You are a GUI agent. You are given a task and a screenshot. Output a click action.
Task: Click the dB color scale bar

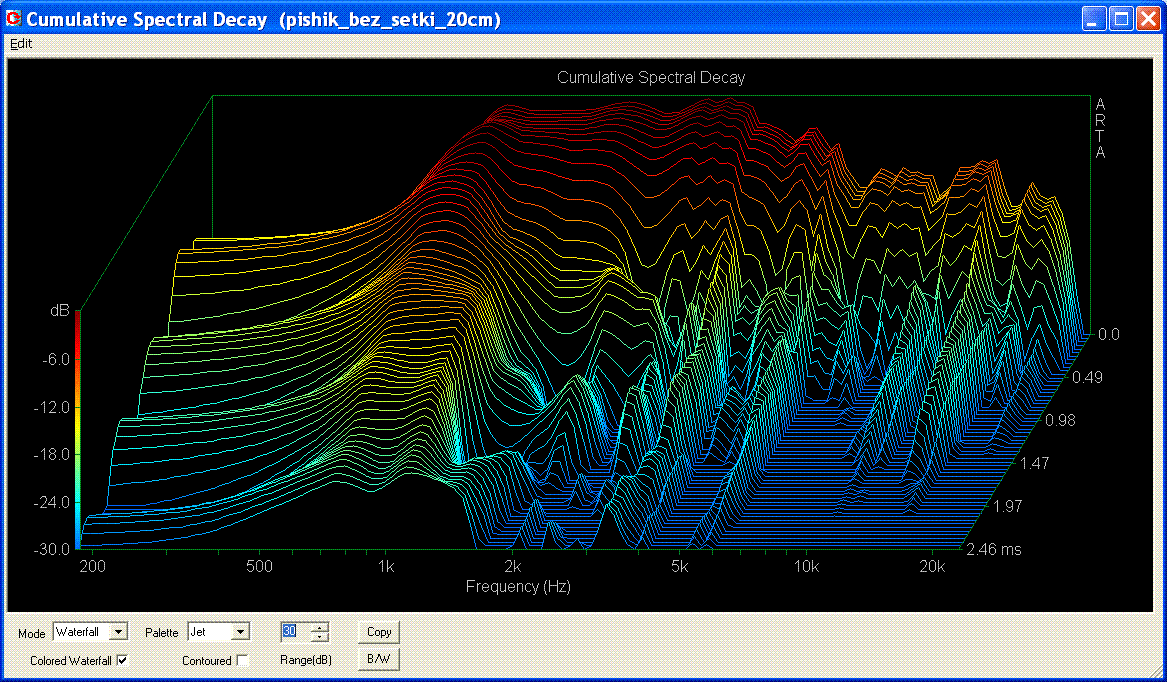pyautogui.click(x=78, y=430)
